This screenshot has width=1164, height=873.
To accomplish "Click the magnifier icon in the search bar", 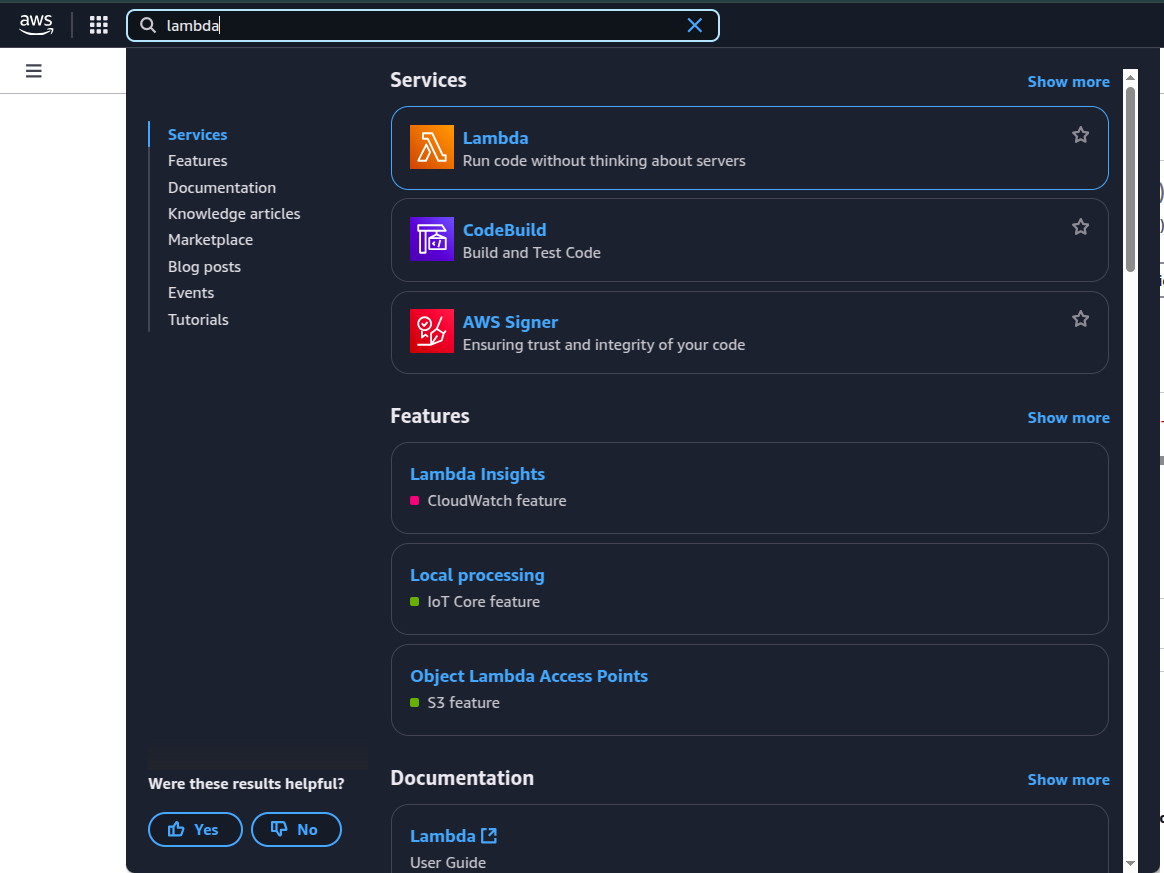I will pos(148,25).
